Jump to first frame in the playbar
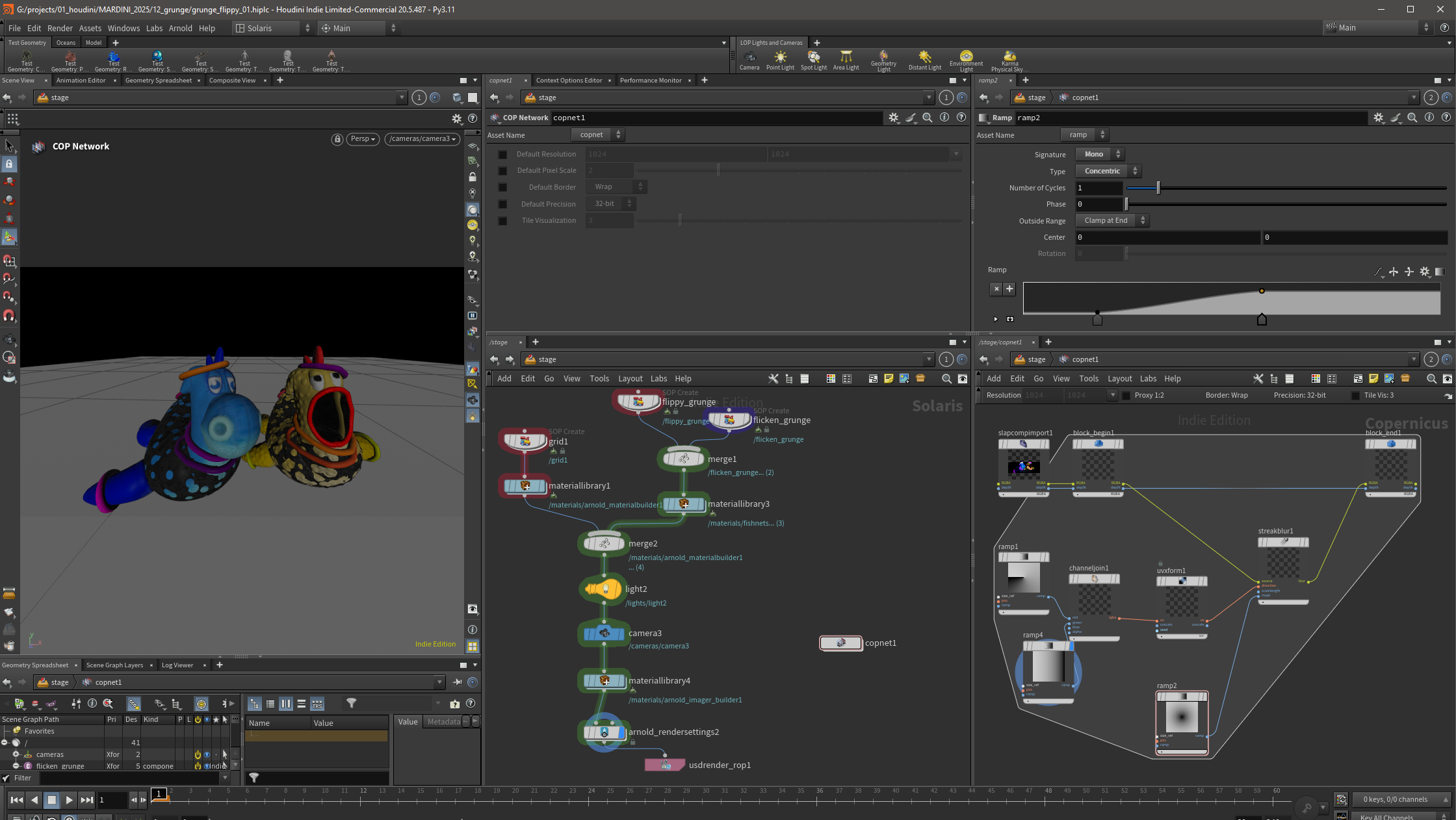Screen dimensions: 1456x820 coord(17,800)
